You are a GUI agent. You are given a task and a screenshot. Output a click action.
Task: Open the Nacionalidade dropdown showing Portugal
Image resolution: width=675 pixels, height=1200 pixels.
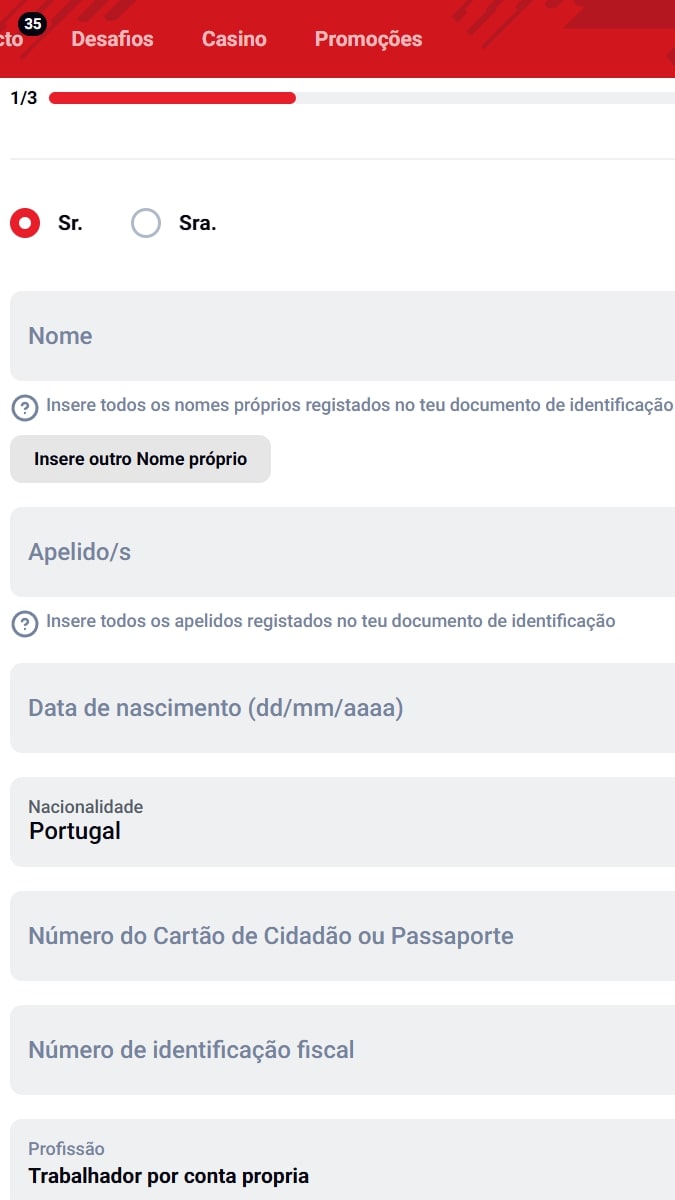[342, 822]
